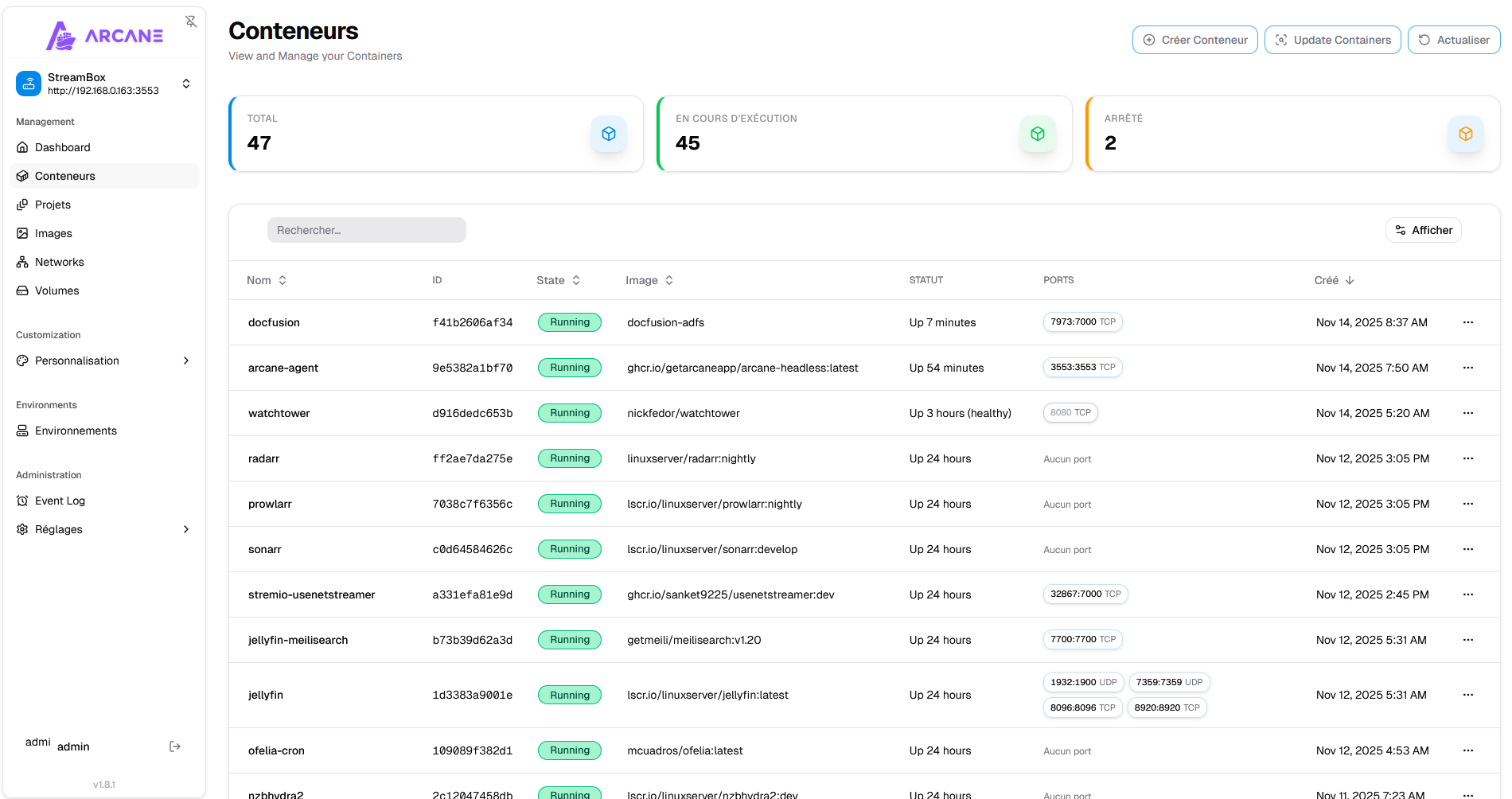Focus the Rechercher search field
The image size is (1512, 799).
(366, 230)
